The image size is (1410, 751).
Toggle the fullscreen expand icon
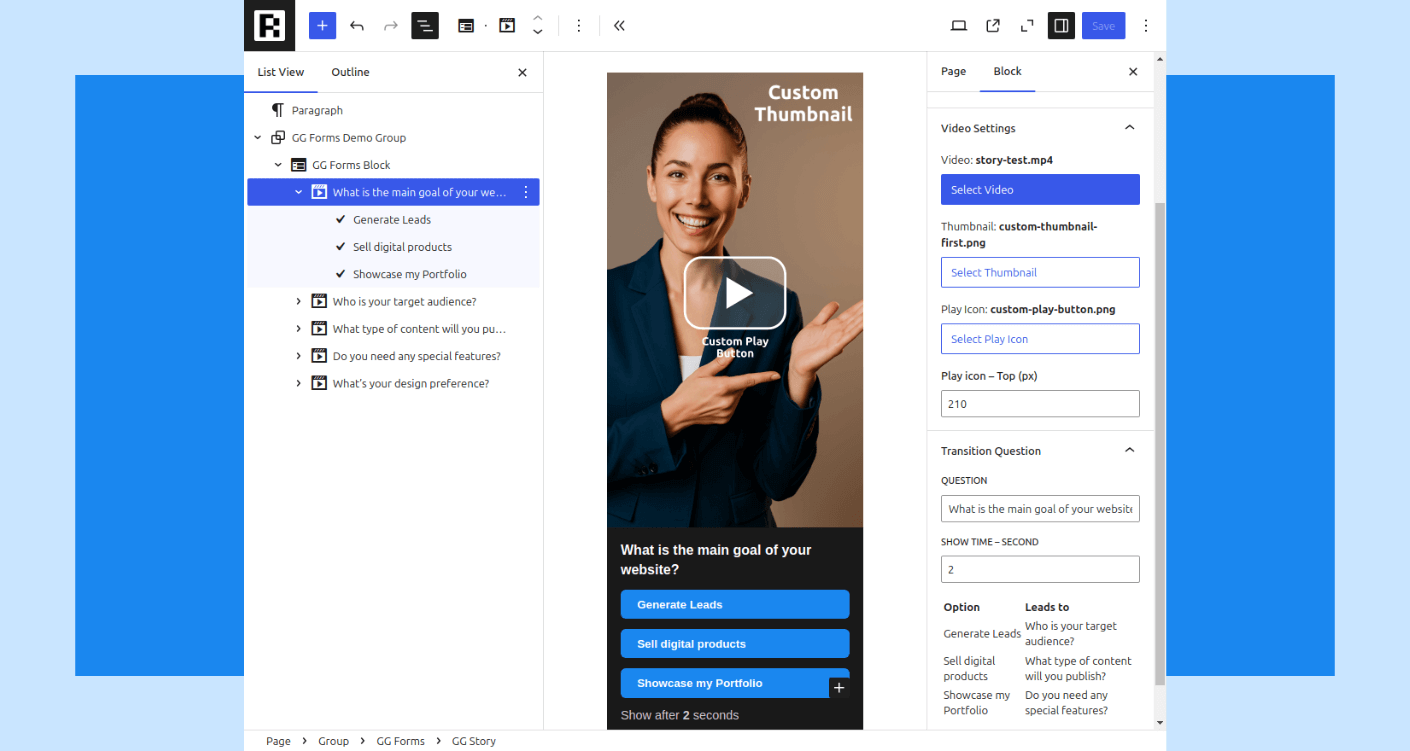(x=1027, y=26)
